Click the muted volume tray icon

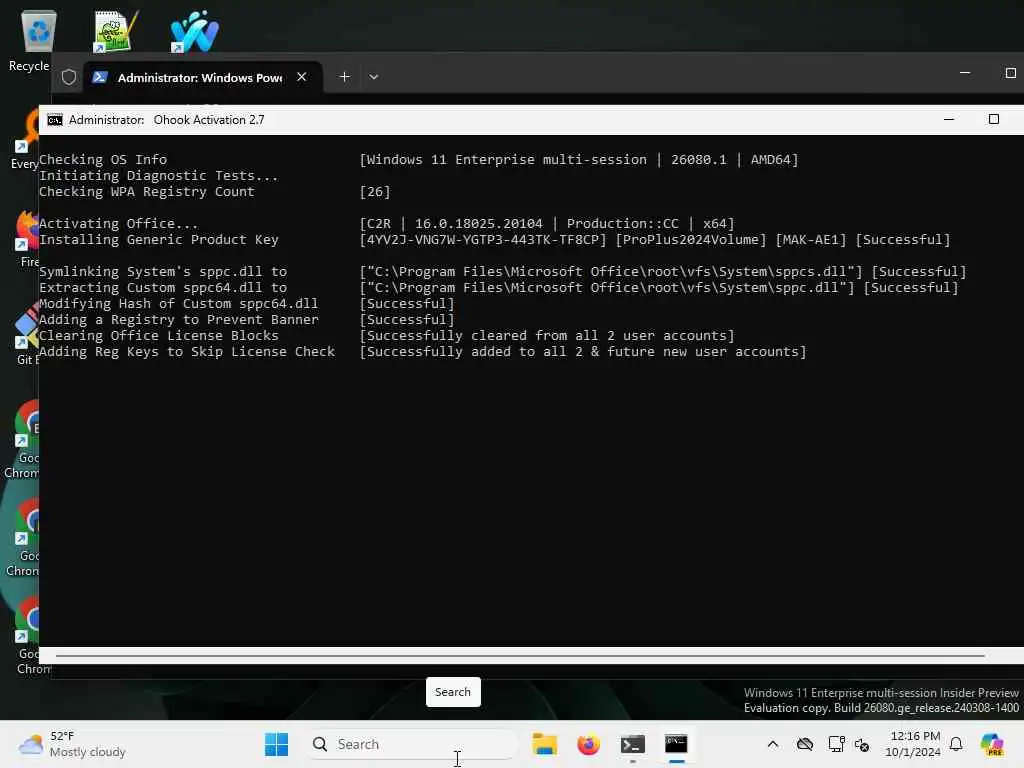click(x=862, y=744)
